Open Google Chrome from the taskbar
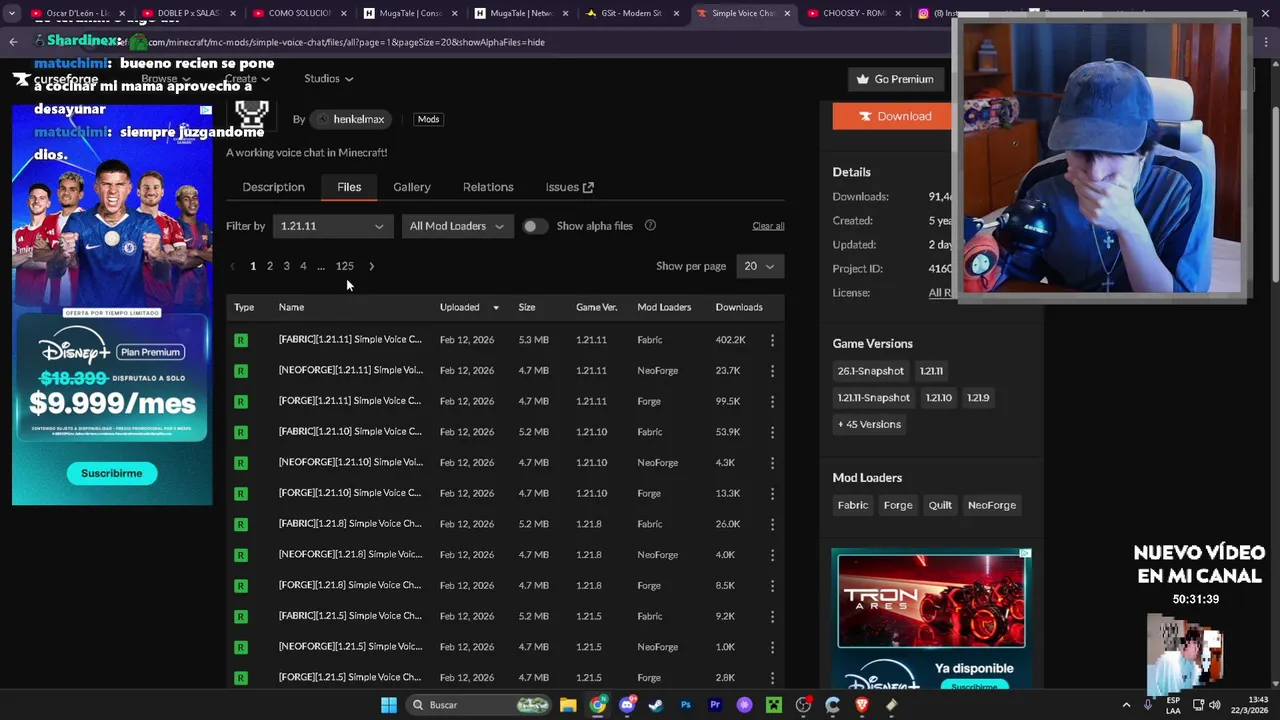 pos(598,705)
